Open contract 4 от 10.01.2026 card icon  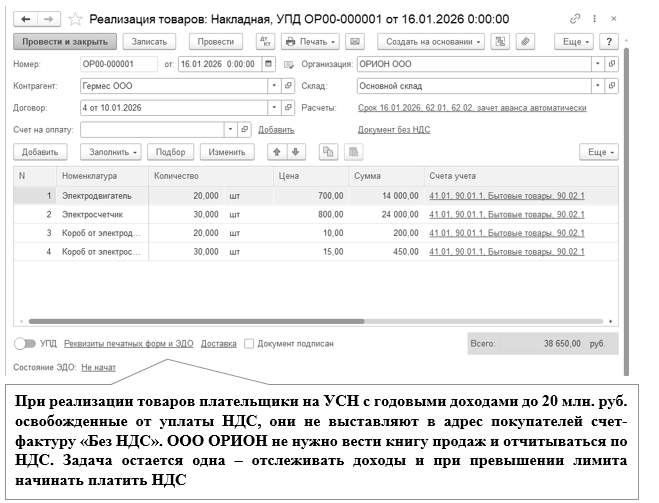click(288, 108)
